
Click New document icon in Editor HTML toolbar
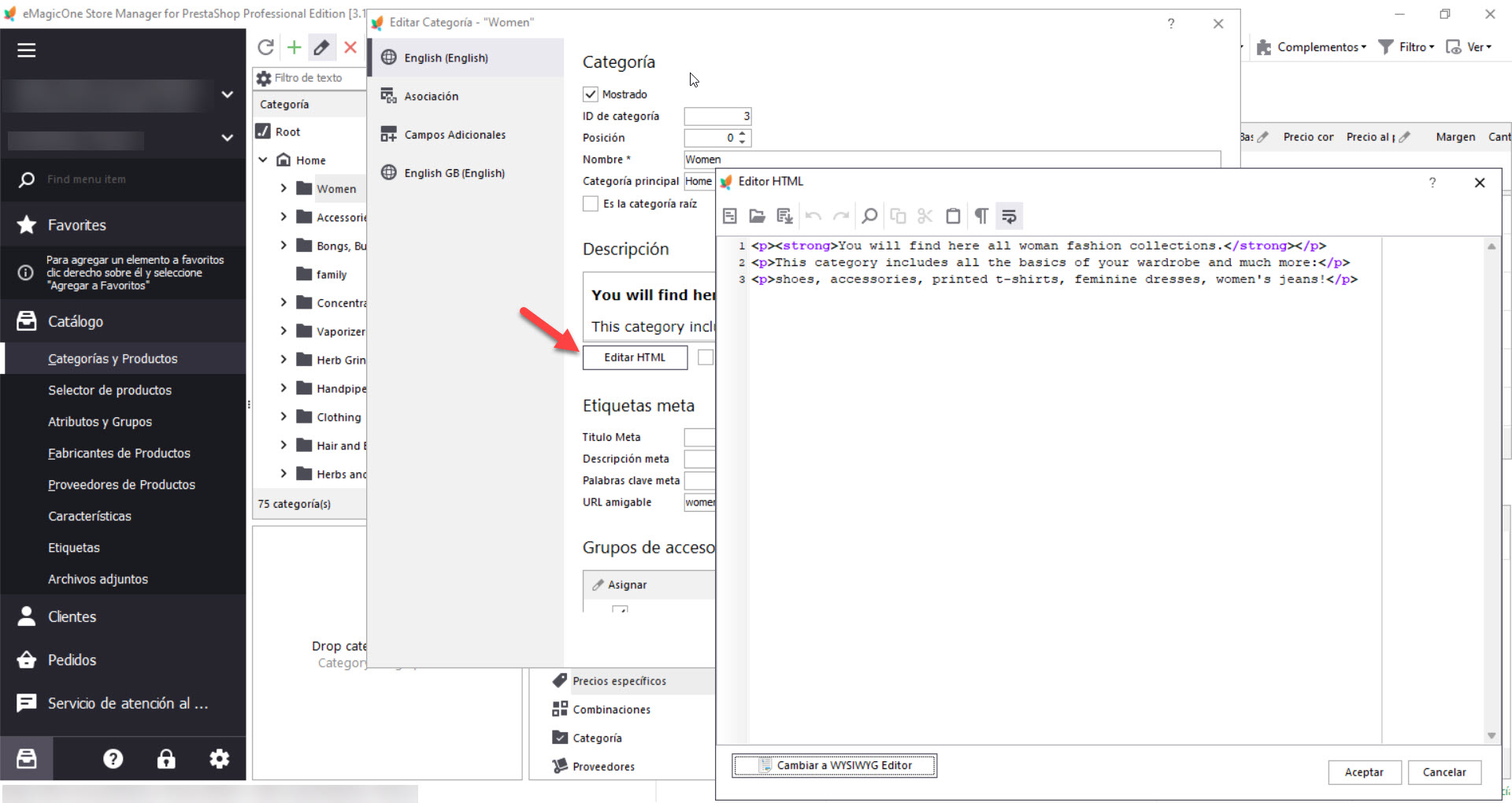point(729,216)
